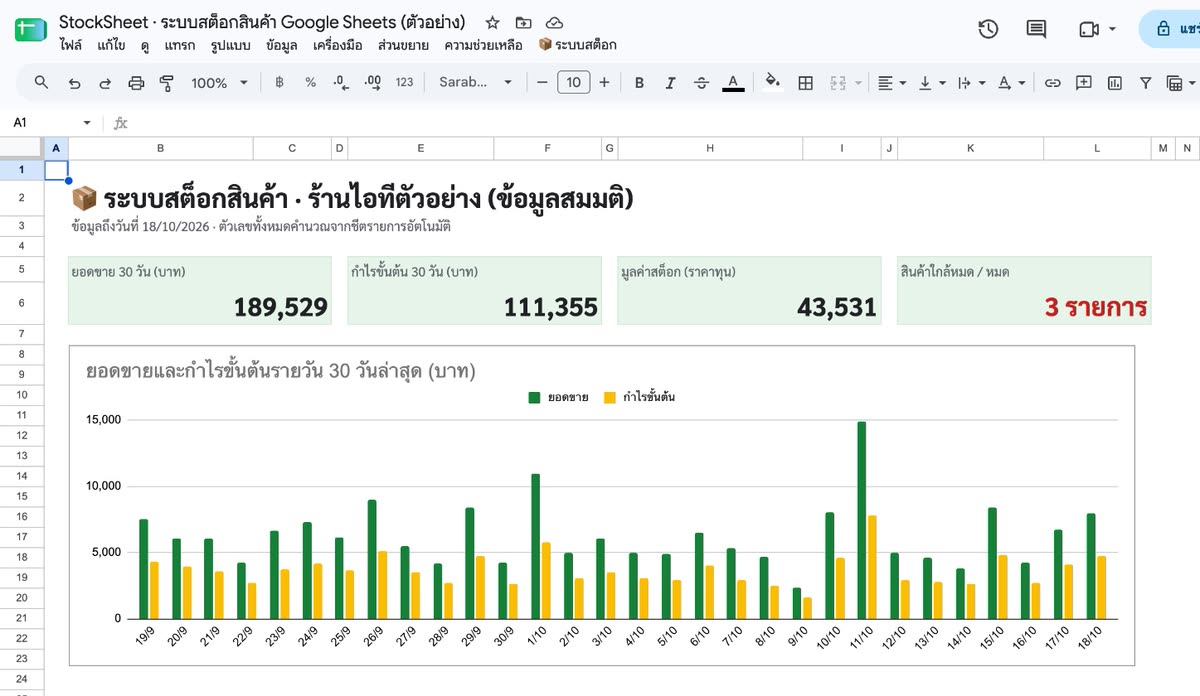Insert a chart from toolbar
The image size is (1200, 696).
(1114, 83)
